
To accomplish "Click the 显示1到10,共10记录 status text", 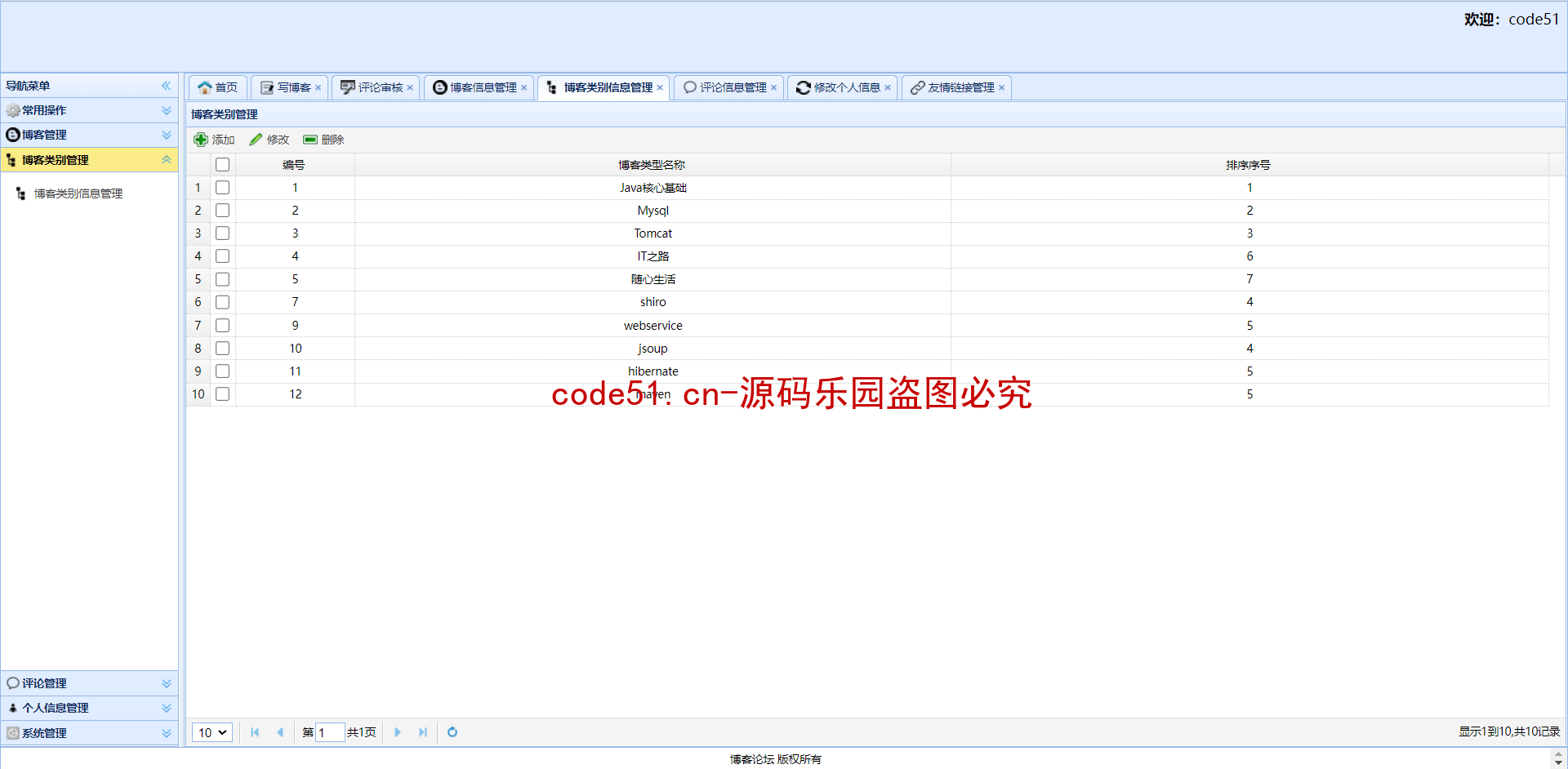I will point(1509,732).
